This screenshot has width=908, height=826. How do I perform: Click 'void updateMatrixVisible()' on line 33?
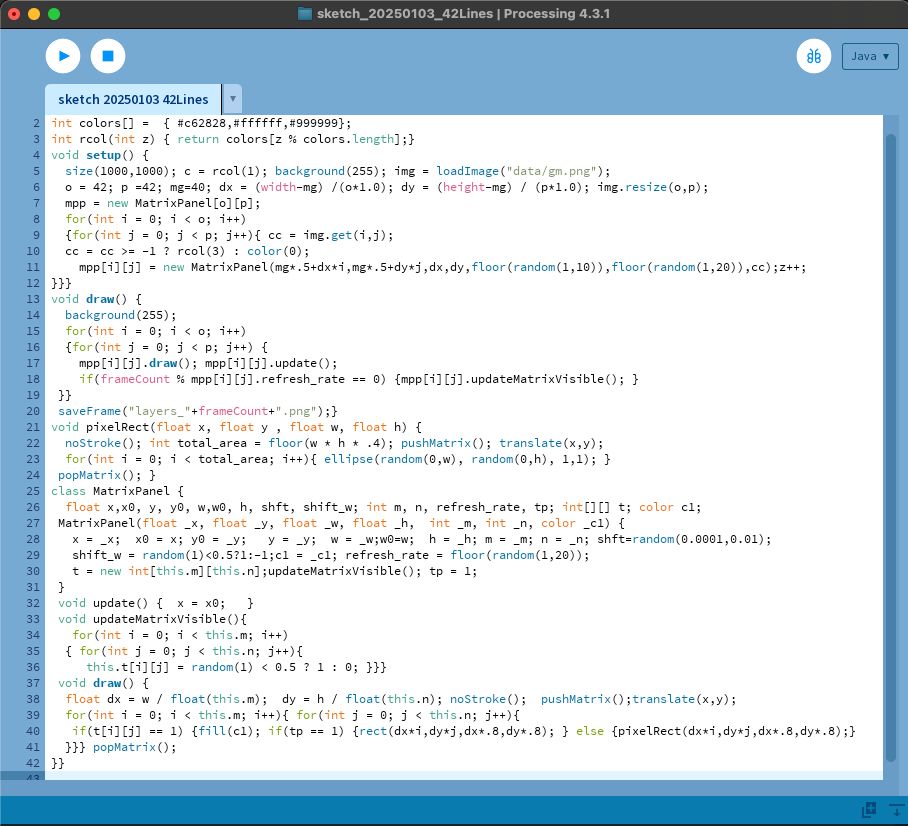[x=148, y=619]
